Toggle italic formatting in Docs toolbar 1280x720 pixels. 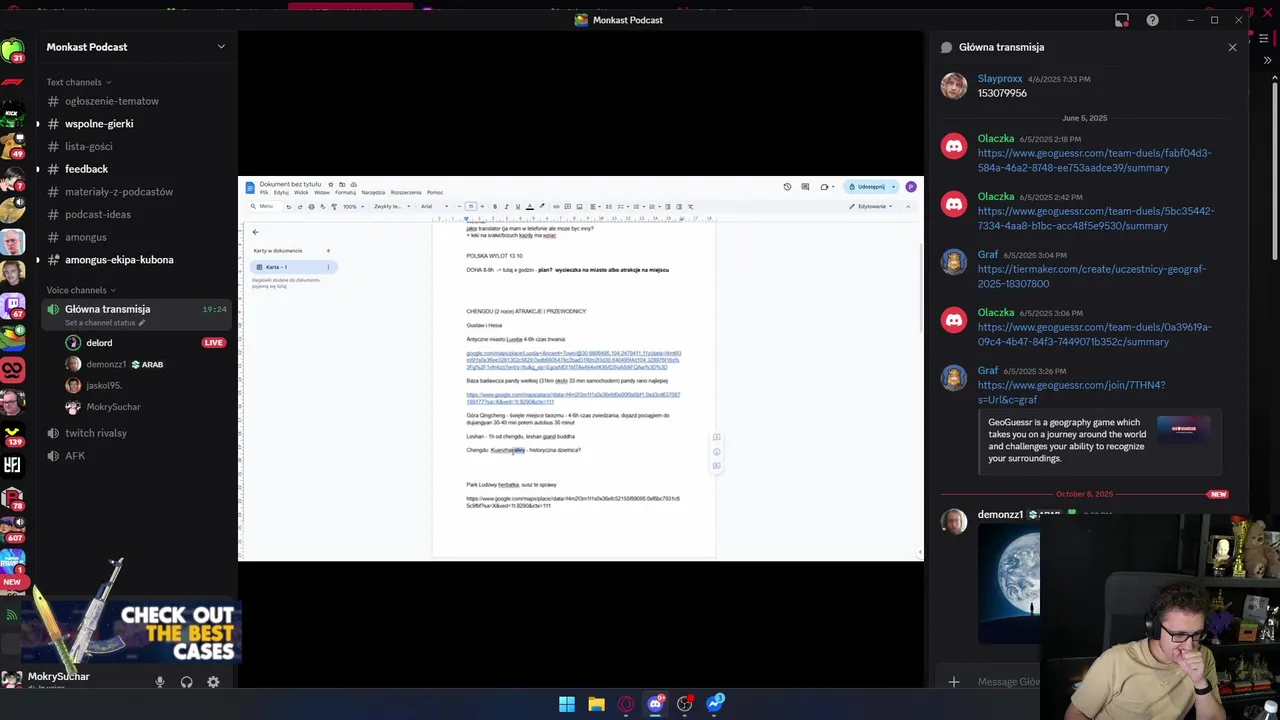click(506, 207)
